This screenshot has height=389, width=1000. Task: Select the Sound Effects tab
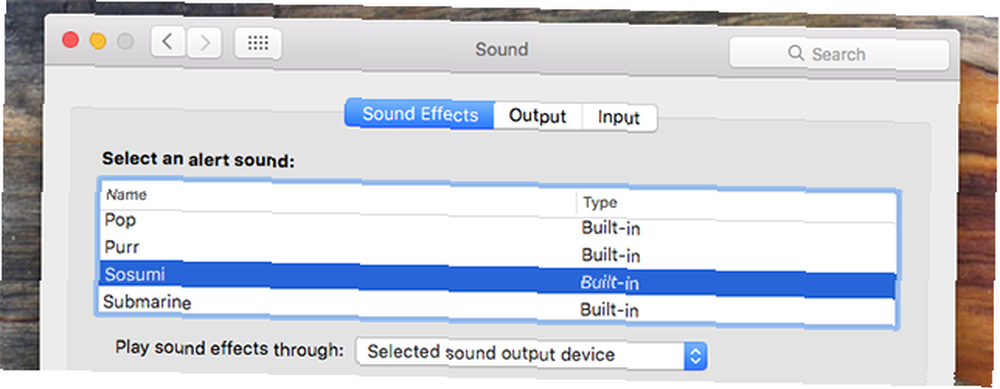420,114
